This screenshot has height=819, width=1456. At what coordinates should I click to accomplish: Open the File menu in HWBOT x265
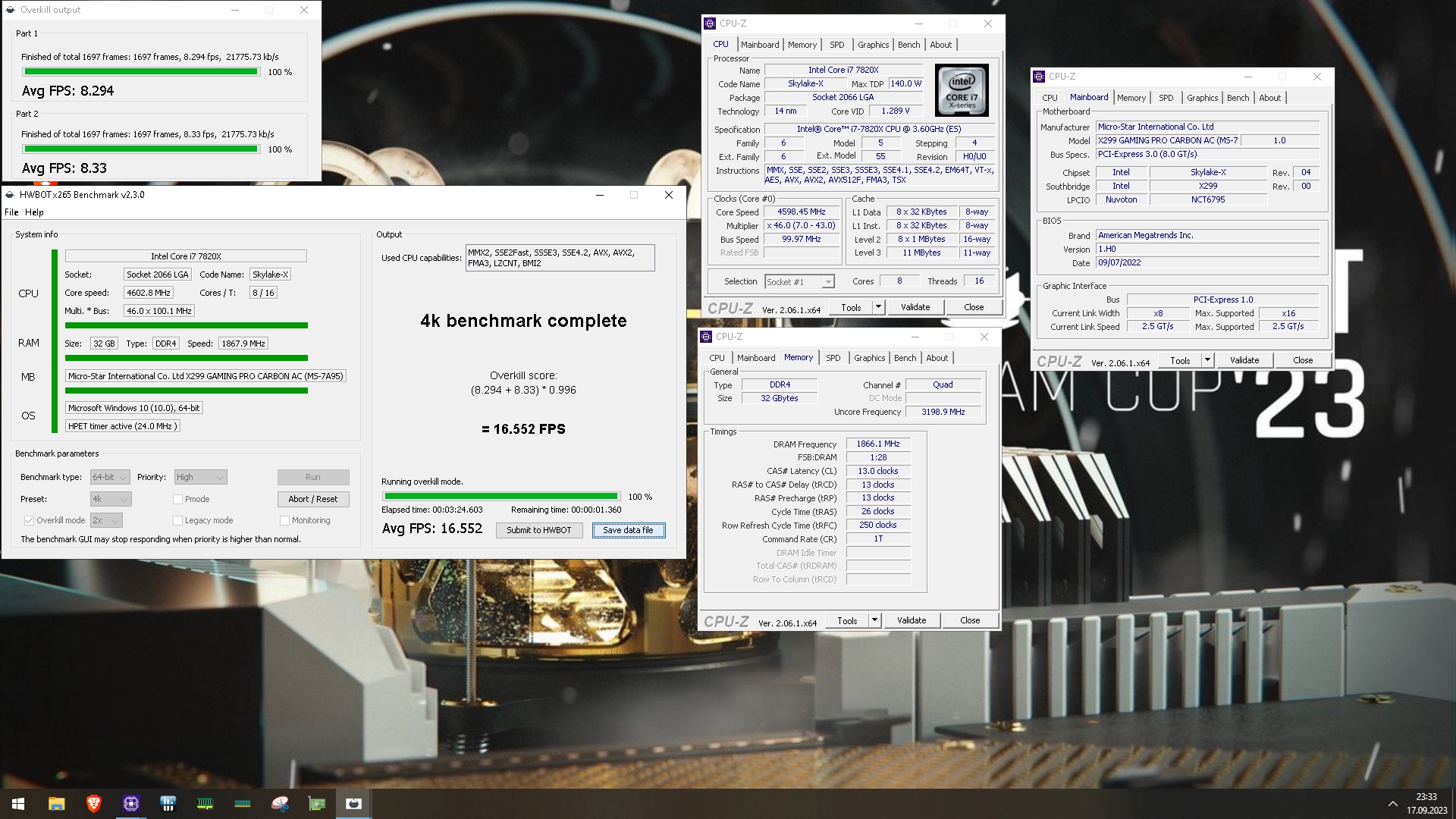11,212
